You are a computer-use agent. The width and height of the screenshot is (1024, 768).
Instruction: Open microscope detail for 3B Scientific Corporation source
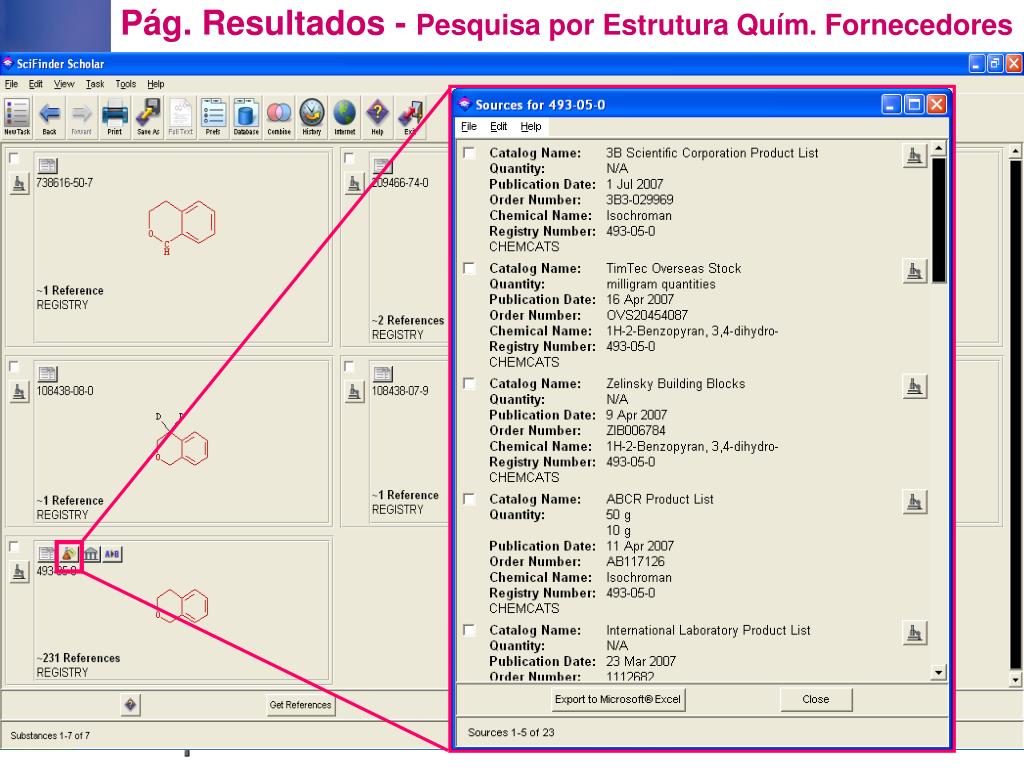pyautogui.click(x=914, y=155)
